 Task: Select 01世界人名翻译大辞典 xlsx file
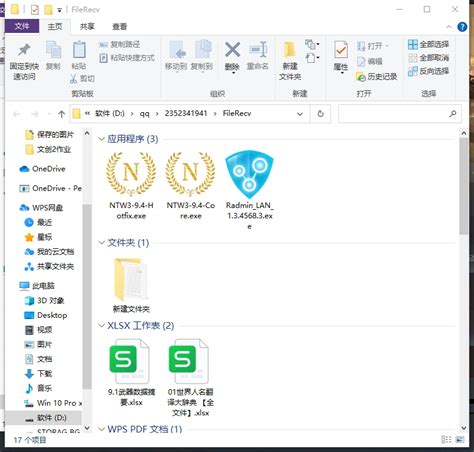[x=190, y=378]
